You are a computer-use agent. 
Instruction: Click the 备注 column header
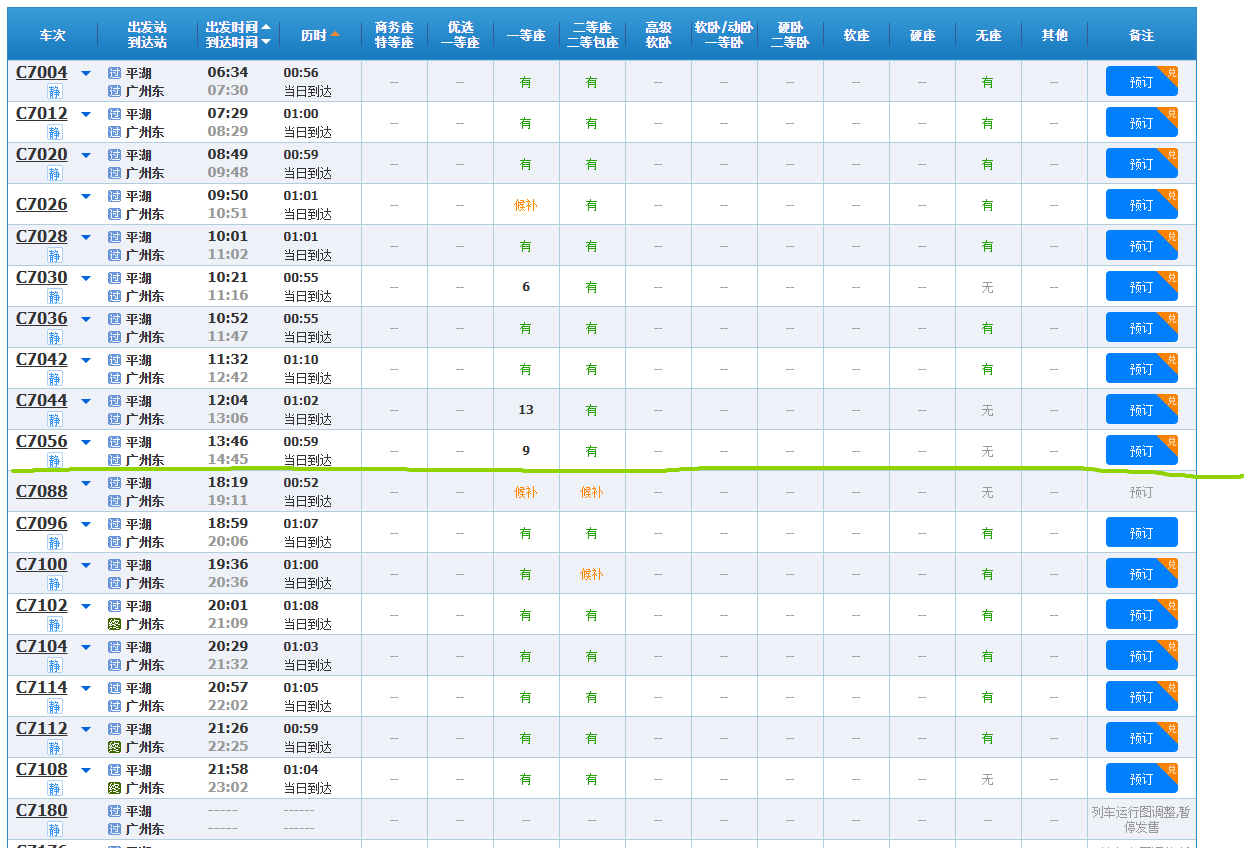pyautogui.click(x=1141, y=35)
